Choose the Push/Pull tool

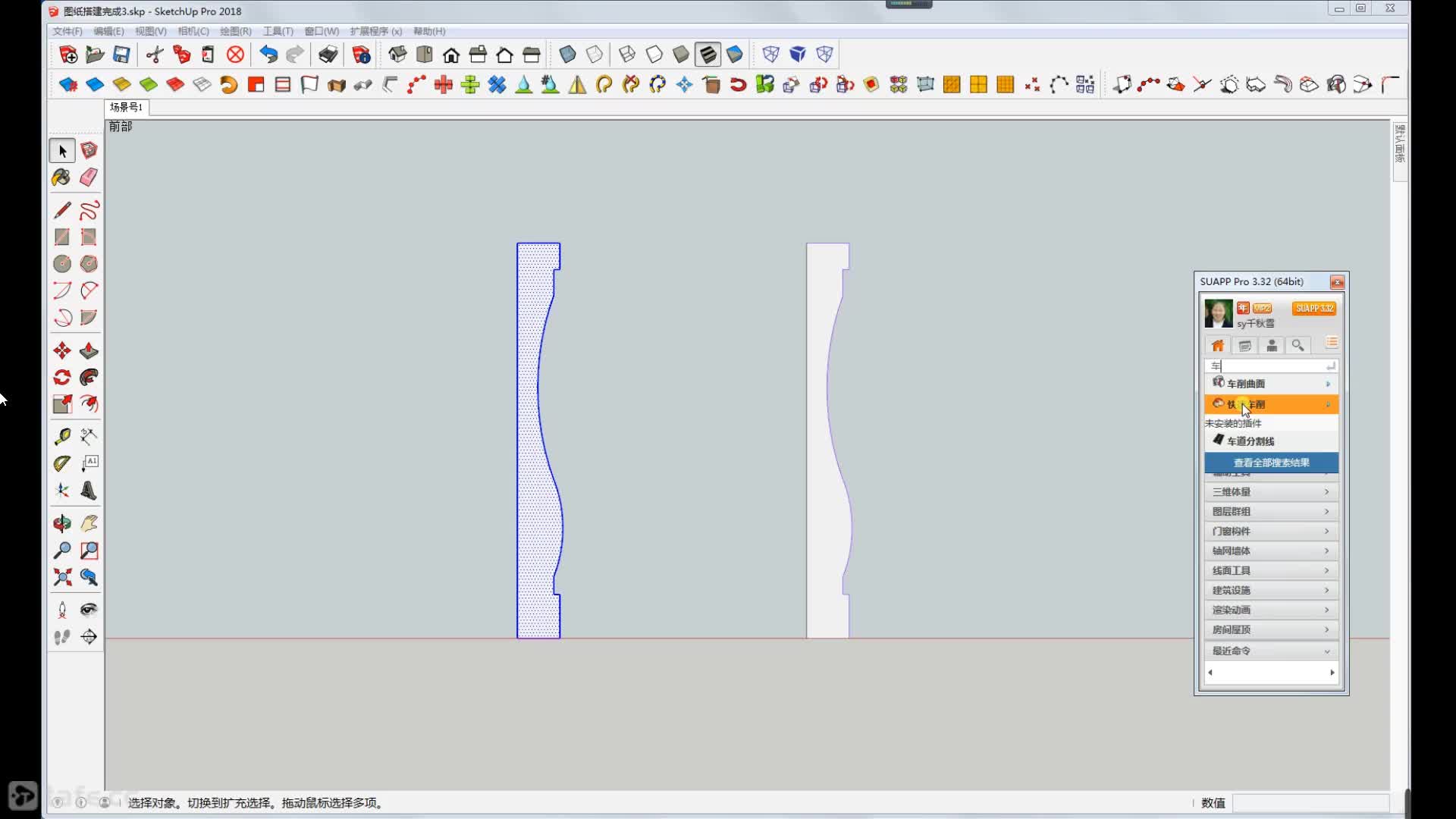pos(89,350)
